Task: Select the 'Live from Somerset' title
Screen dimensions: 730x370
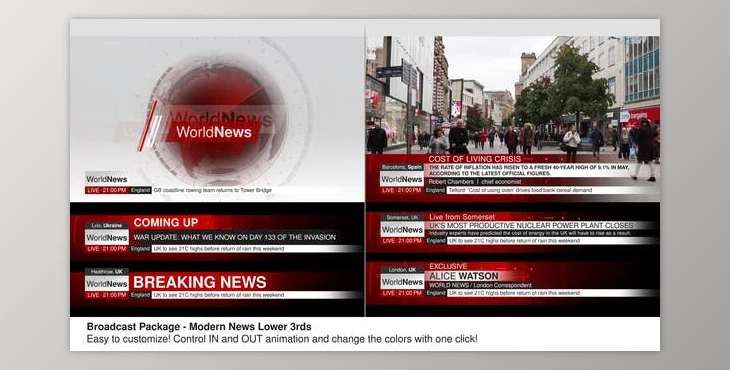Action: point(462,217)
